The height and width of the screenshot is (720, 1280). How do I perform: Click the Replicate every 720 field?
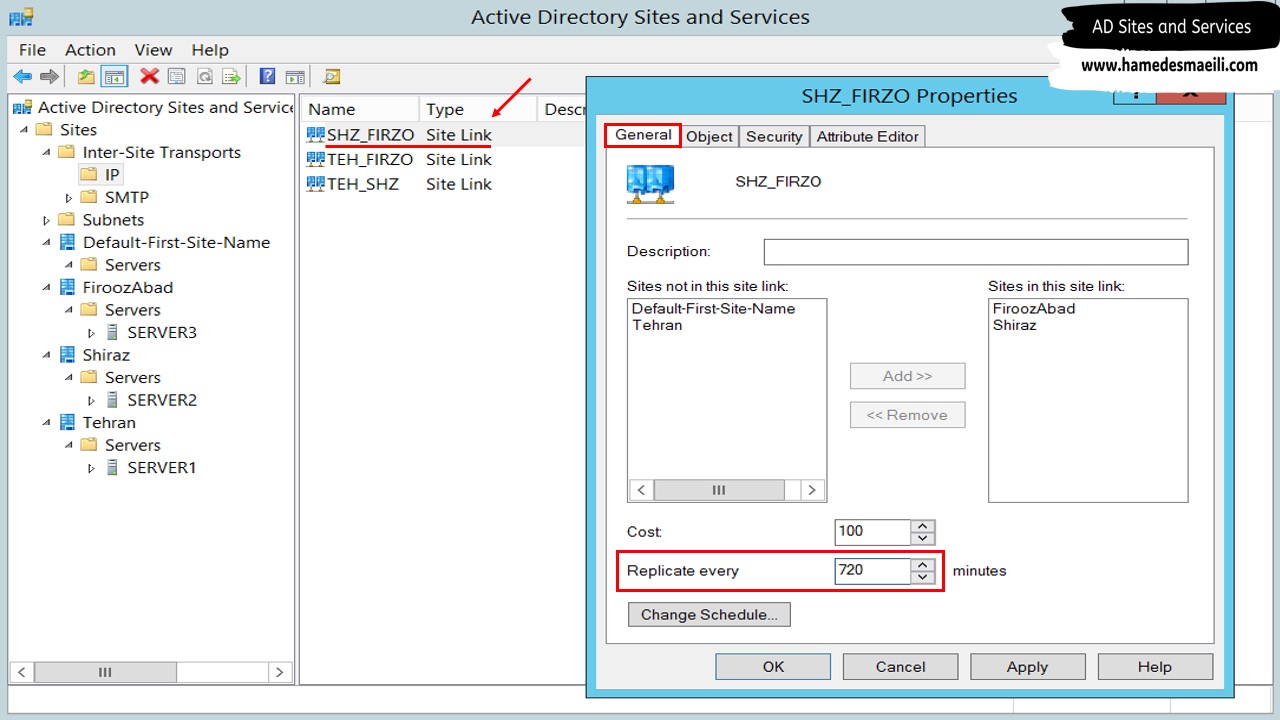tap(873, 571)
